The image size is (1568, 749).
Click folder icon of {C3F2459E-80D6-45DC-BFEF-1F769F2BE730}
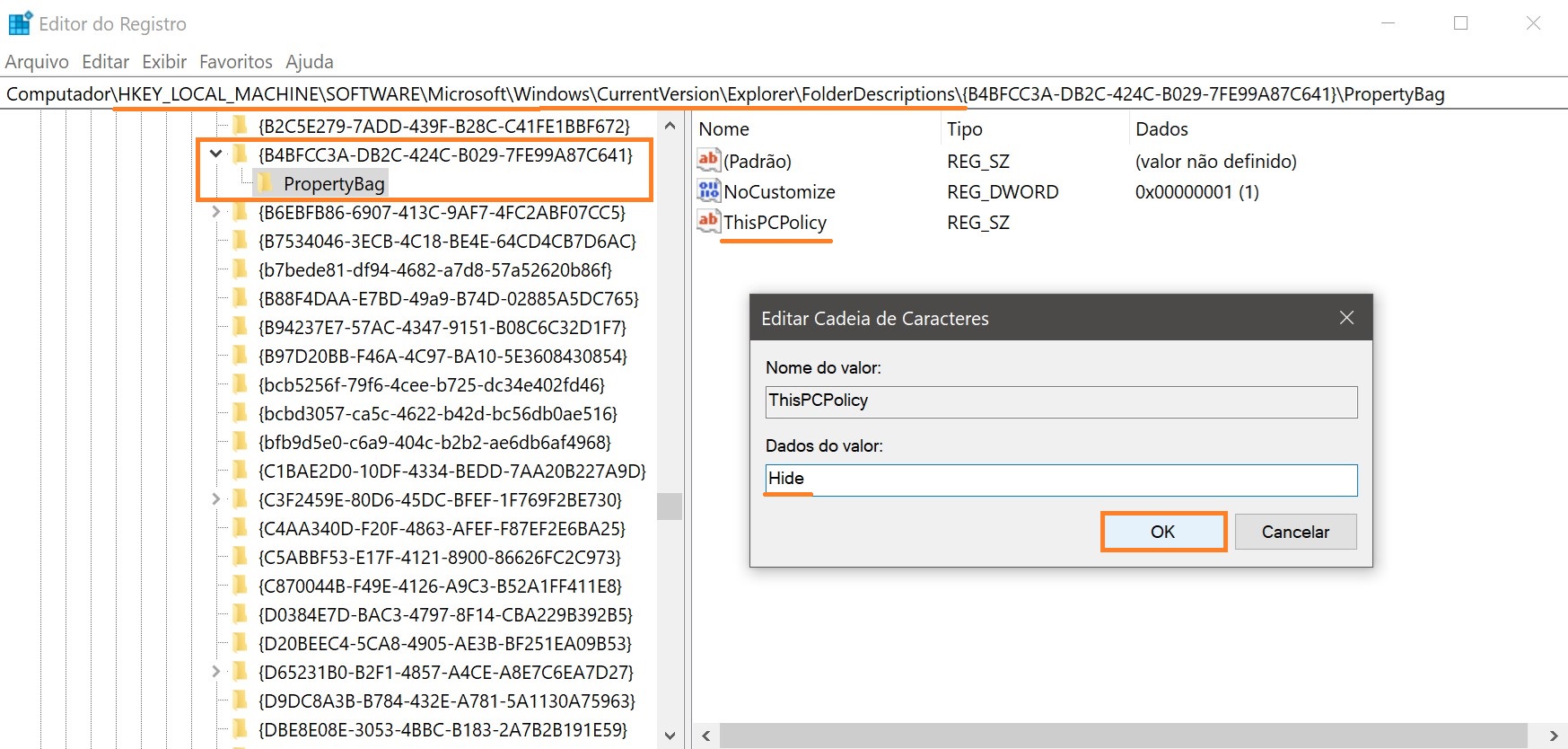(241, 499)
